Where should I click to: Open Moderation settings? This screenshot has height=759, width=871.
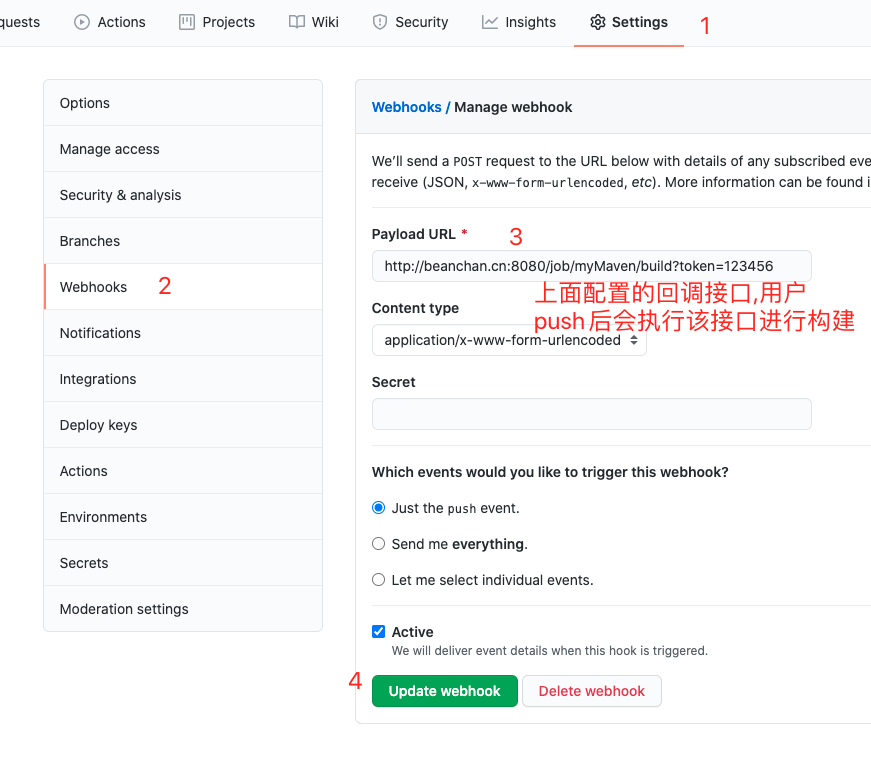[x=183, y=609]
